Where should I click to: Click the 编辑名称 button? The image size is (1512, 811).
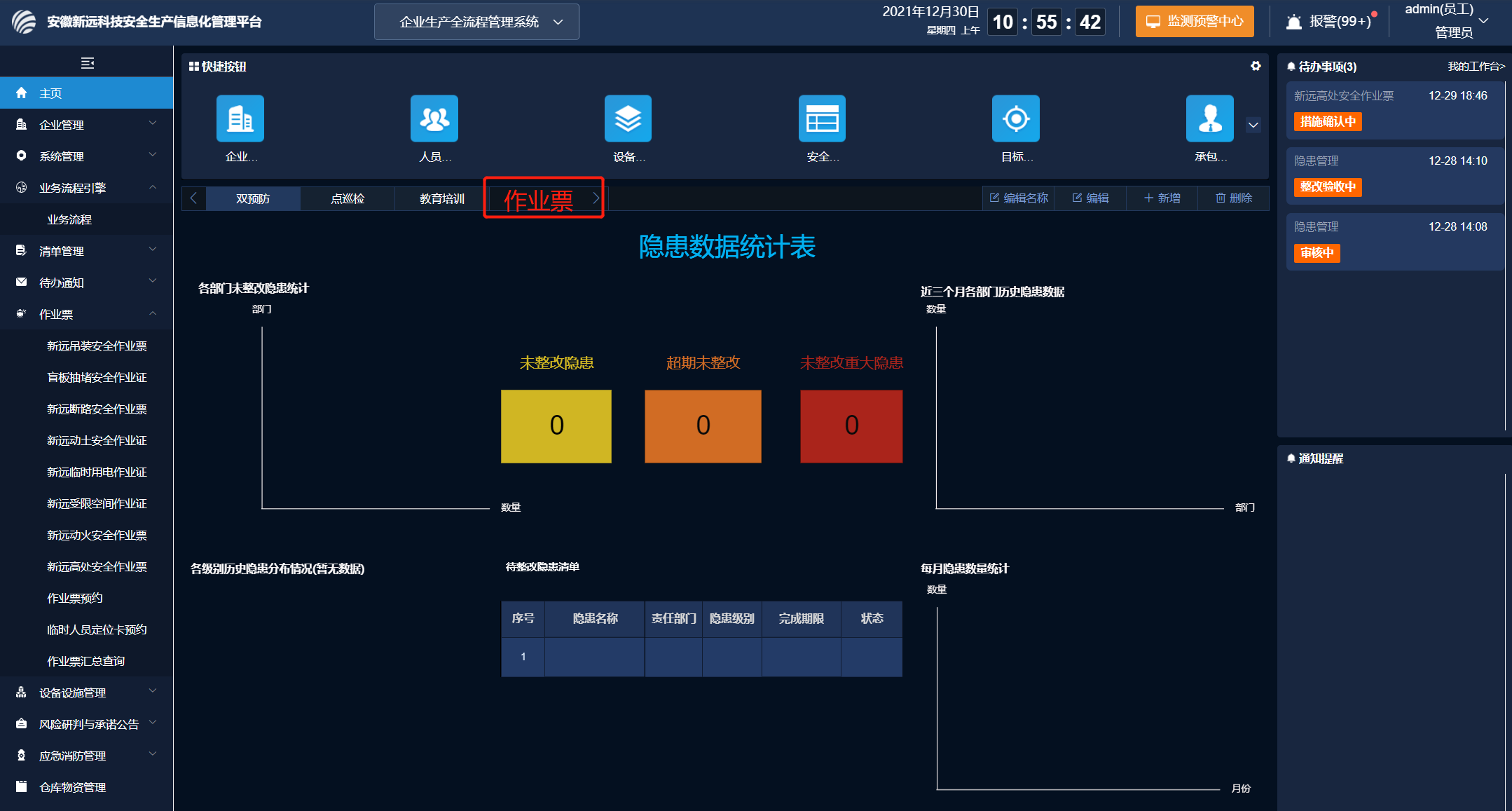[1019, 198]
